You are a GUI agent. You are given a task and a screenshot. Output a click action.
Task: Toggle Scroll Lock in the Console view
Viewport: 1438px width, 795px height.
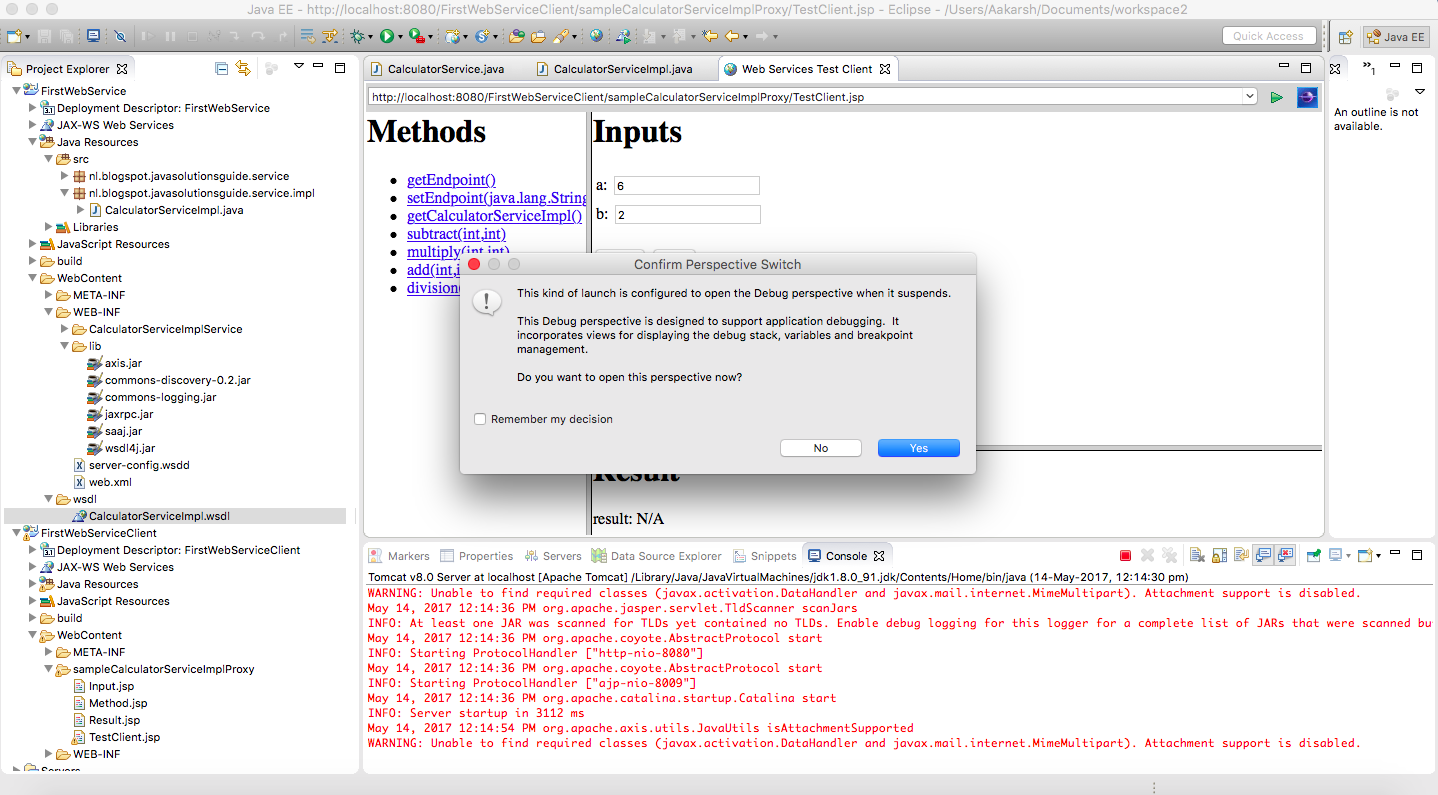[x=1219, y=555]
